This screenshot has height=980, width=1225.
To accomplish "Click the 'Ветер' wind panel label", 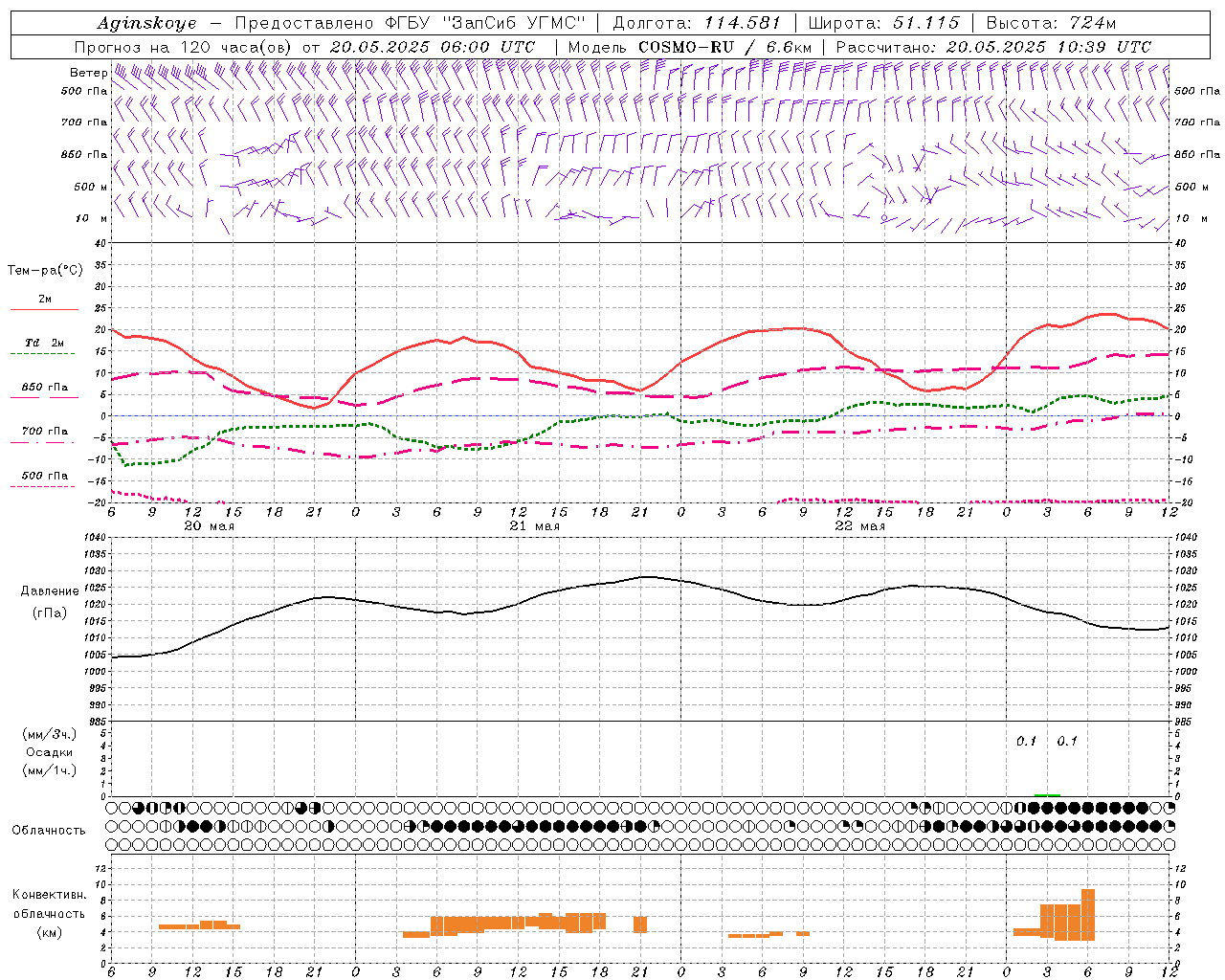I will pos(89,73).
